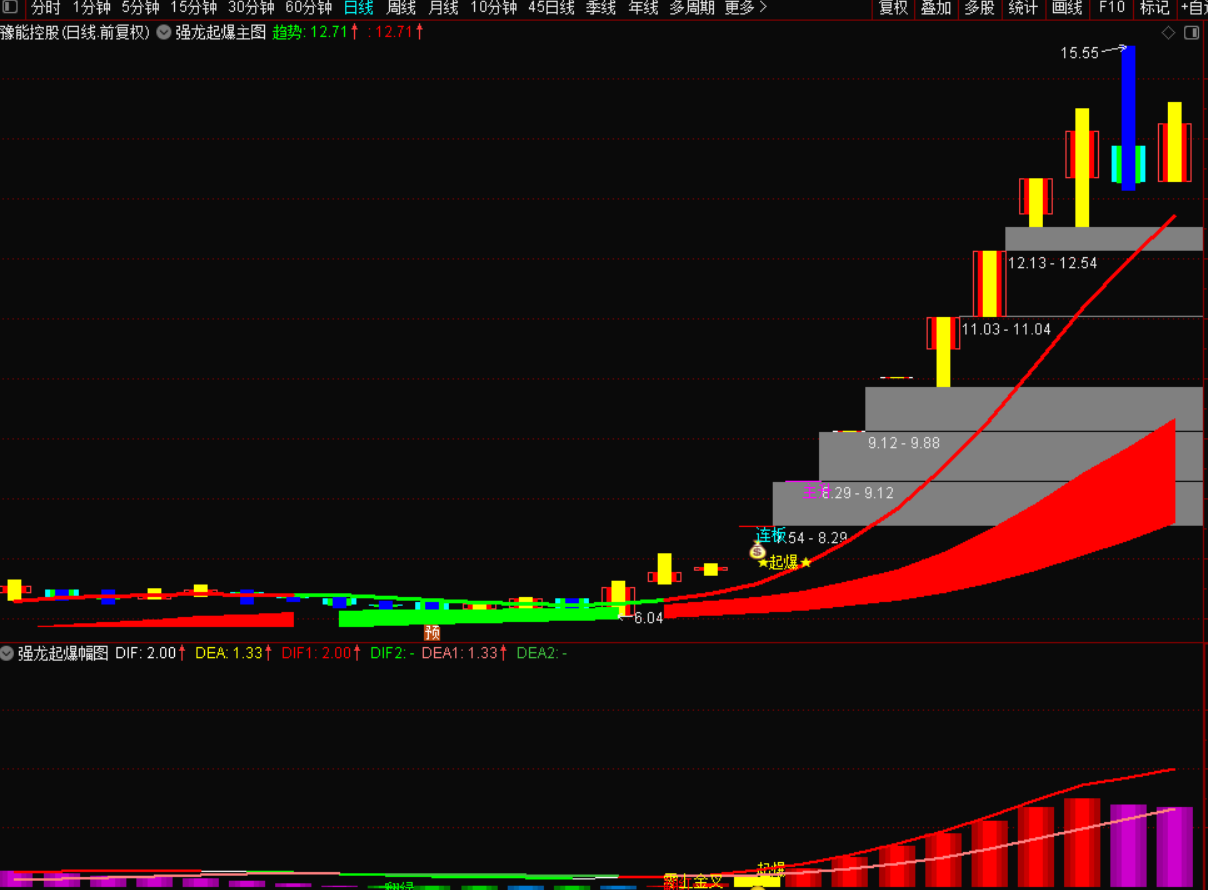Switch to the 周线 weekly period tab
This screenshot has height=890, width=1208.
point(401,8)
